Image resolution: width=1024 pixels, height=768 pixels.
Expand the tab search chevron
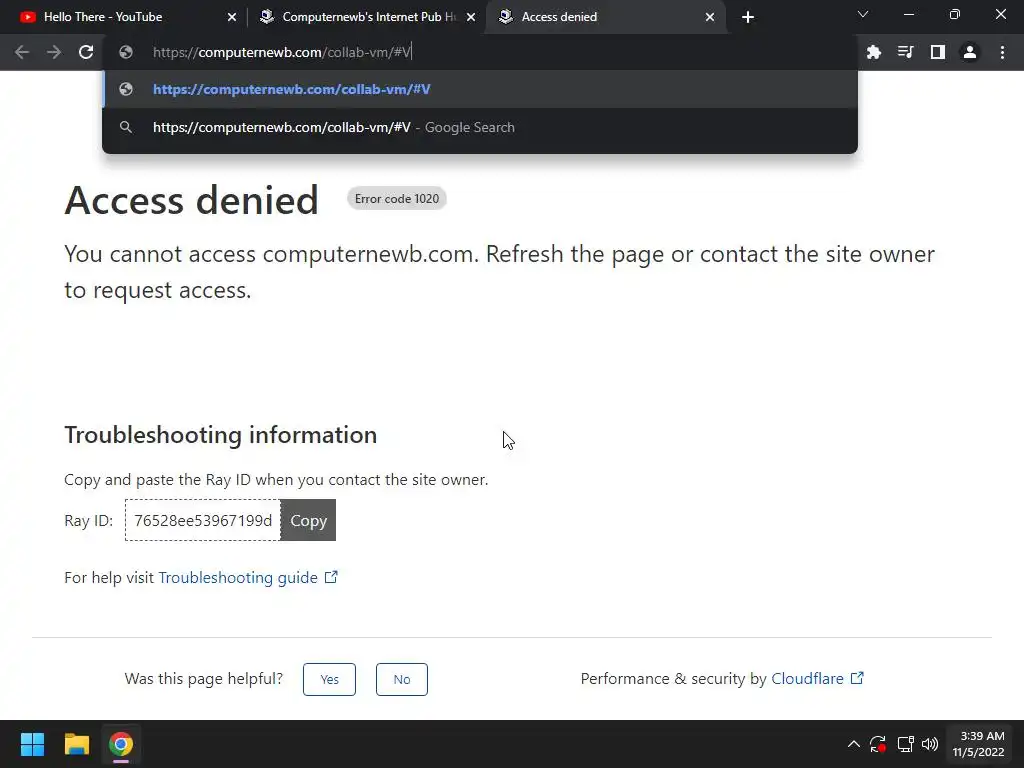tap(863, 14)
